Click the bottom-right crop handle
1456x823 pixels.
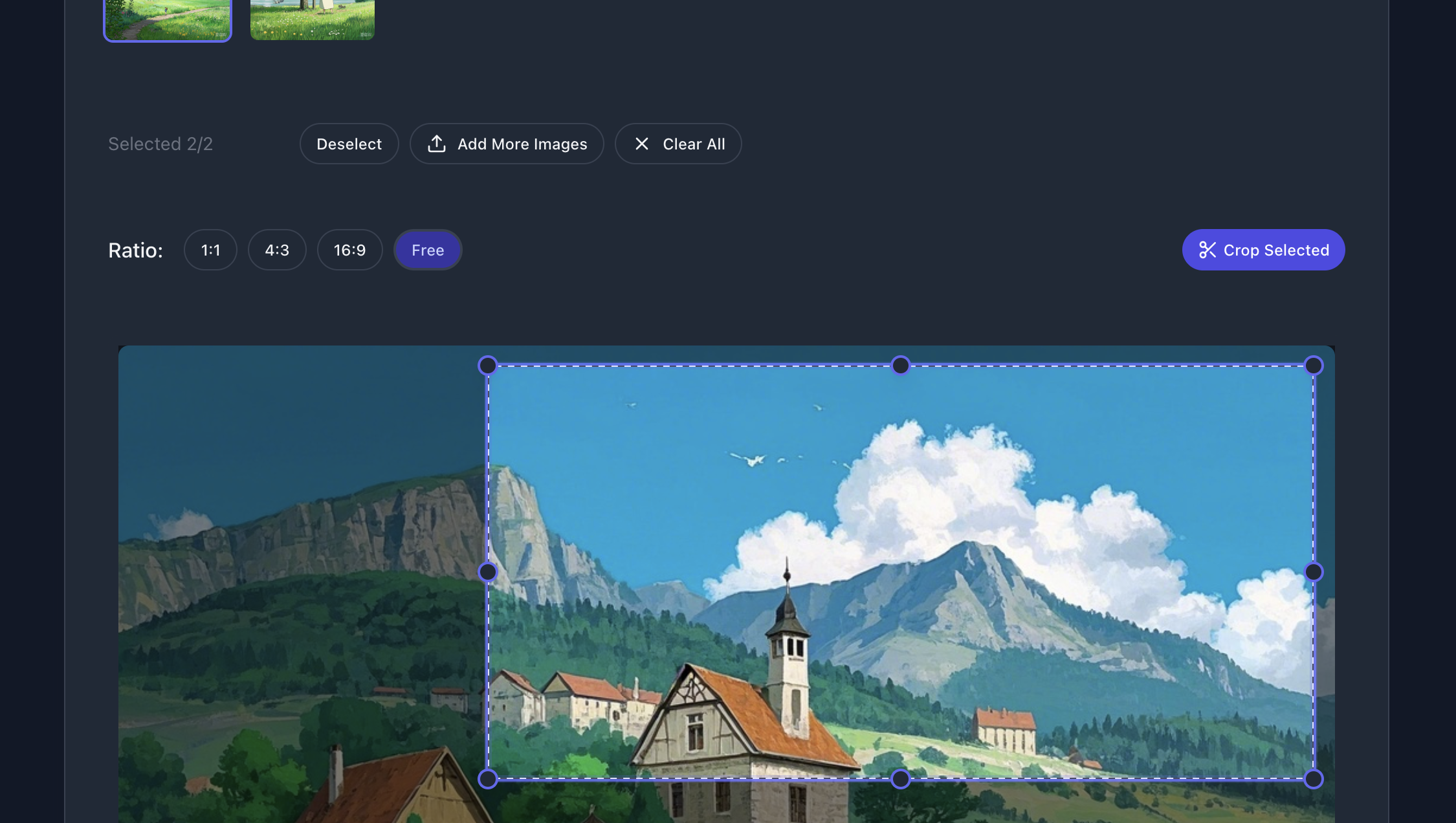pyautogui.click(x=1314, y=779)
